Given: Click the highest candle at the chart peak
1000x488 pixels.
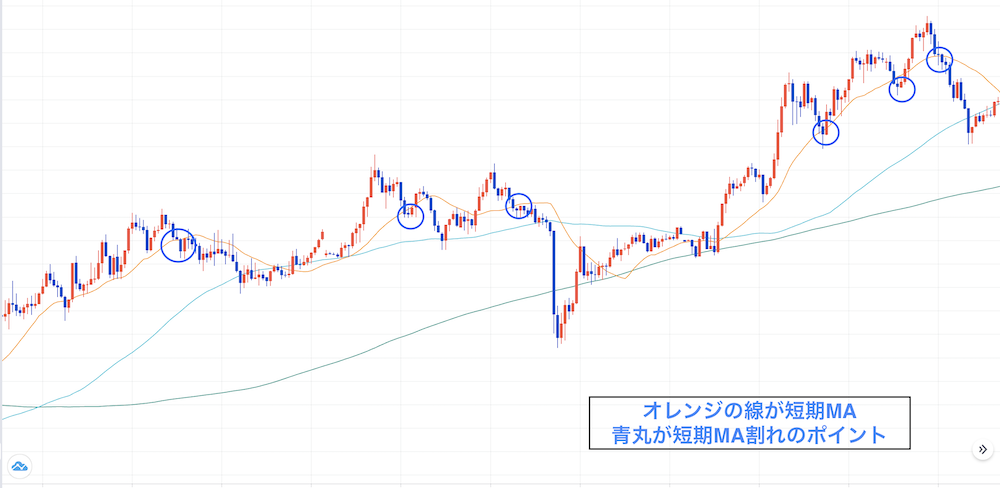Looking at the screenshot, I should click(x=928, y=27).
